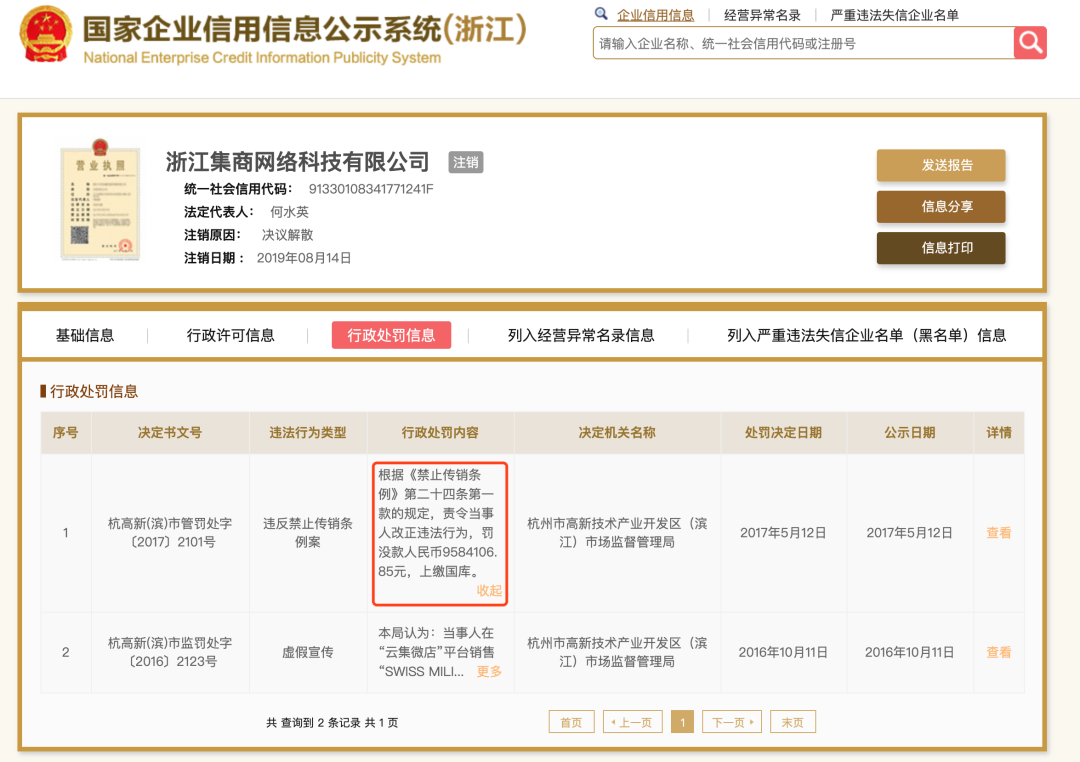1080x762 pixels.
Task: Jump to the last page 末页
Action: [792, 722]
